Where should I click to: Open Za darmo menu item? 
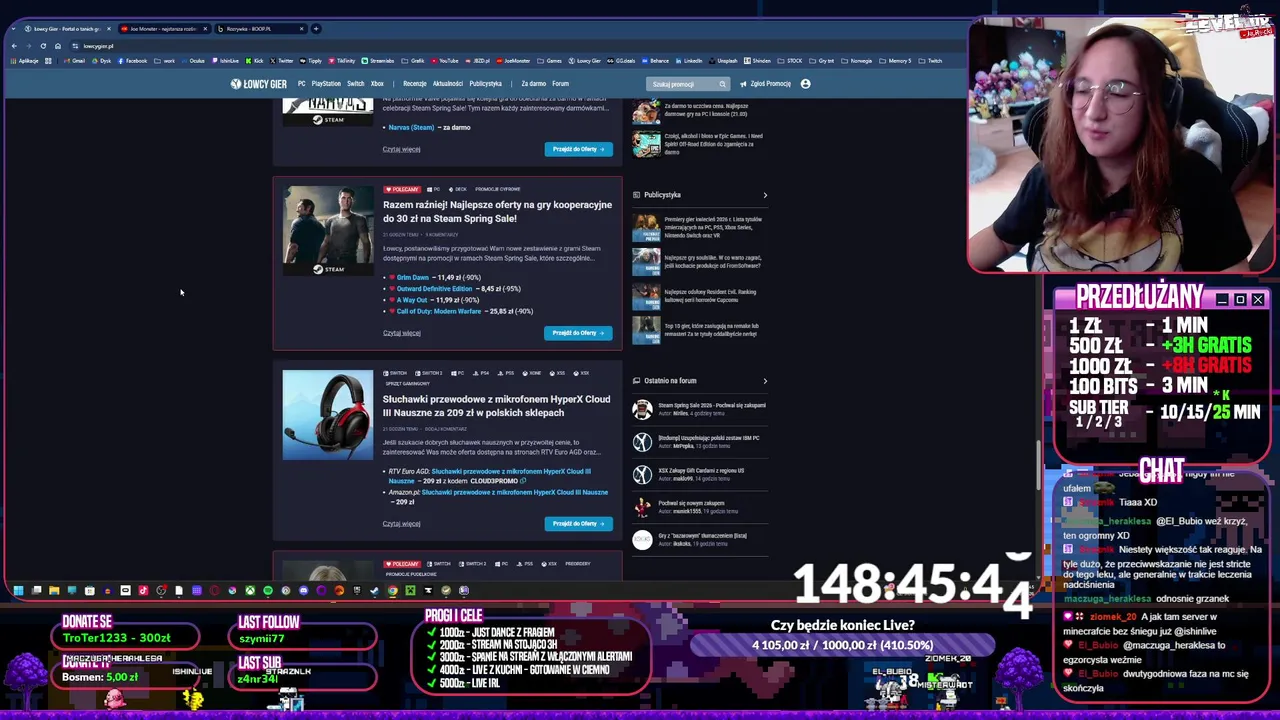[533, 84]
